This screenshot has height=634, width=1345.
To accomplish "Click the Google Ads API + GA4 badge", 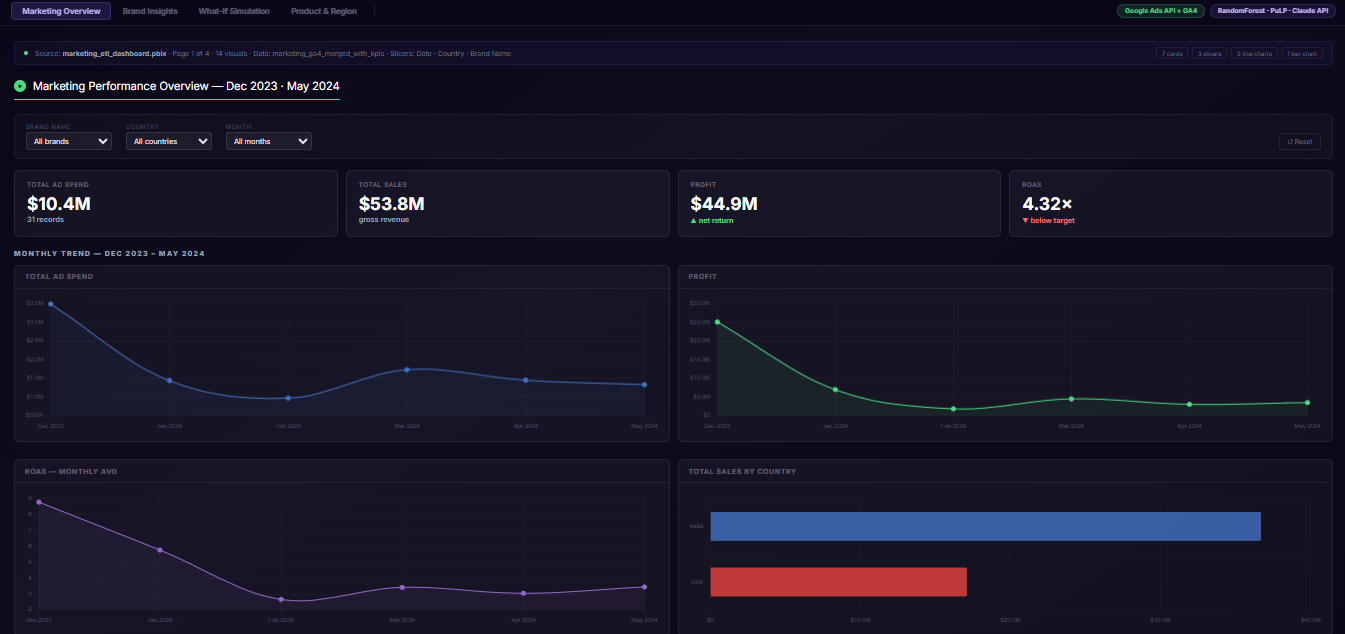I will tap(1161, 11).
